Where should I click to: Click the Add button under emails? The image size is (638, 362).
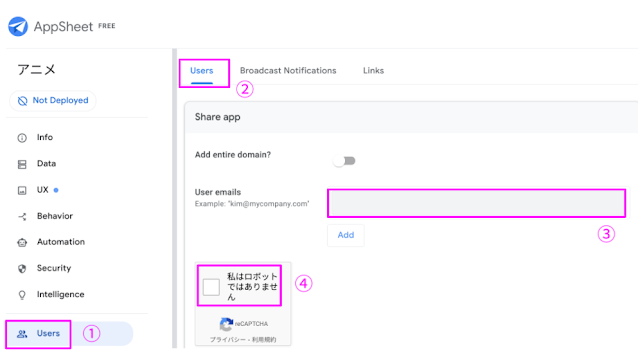point(346,235)
